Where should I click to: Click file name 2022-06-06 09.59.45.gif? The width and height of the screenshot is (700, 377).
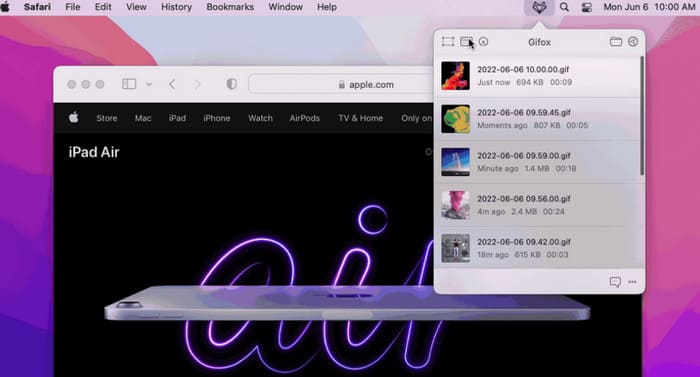(524, 113)
